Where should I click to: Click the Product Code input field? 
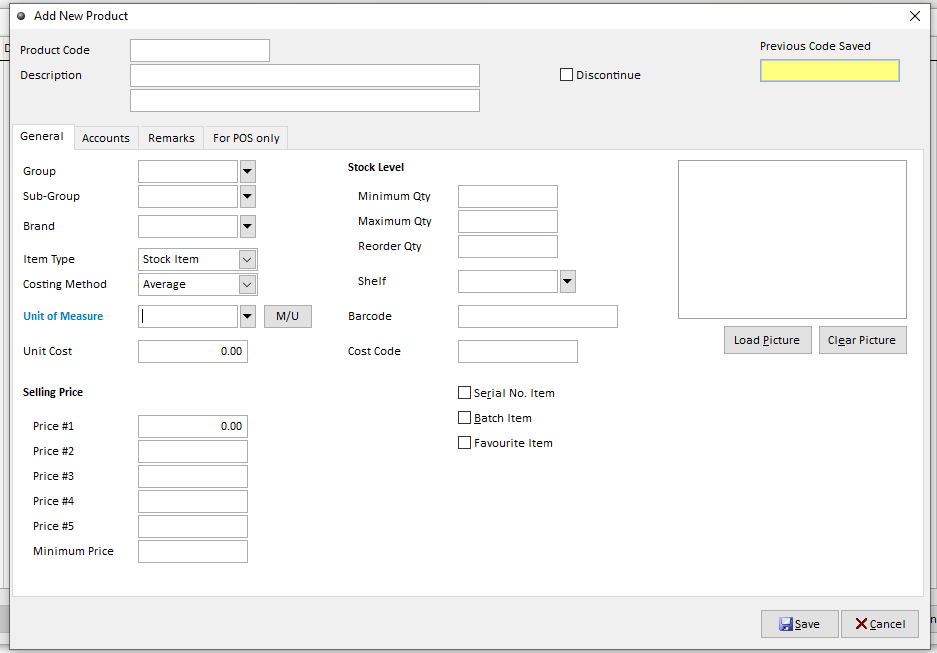point(200,50)
